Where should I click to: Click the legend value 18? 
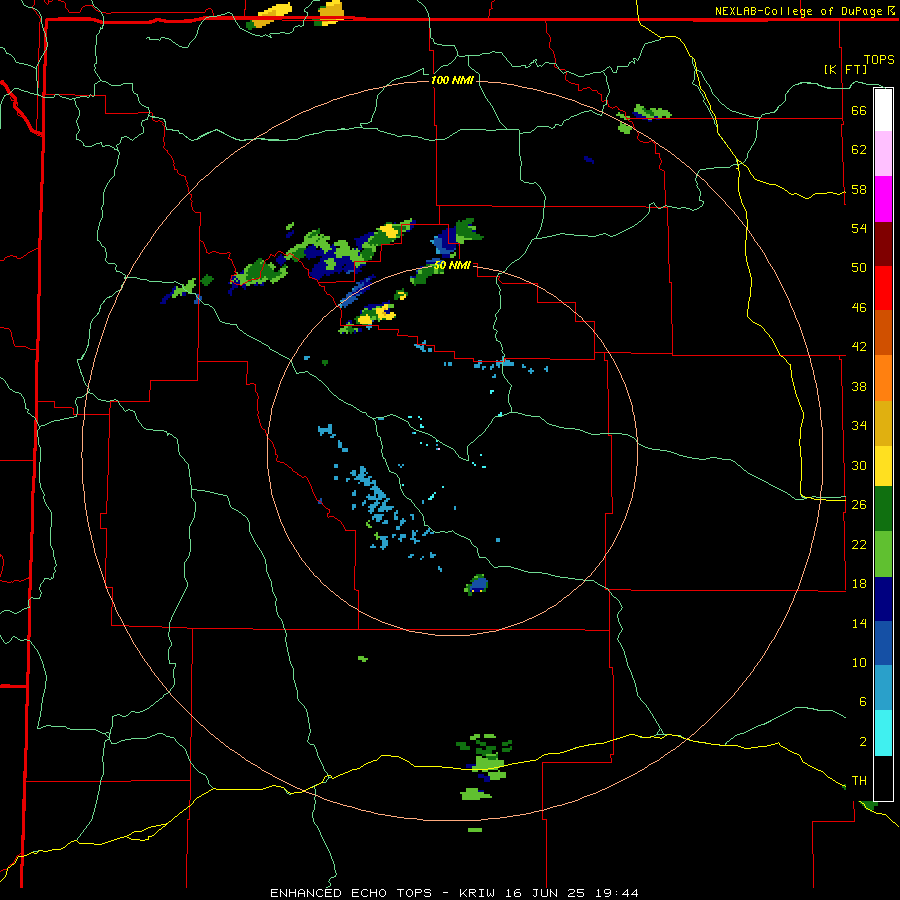tap(859, 583)
